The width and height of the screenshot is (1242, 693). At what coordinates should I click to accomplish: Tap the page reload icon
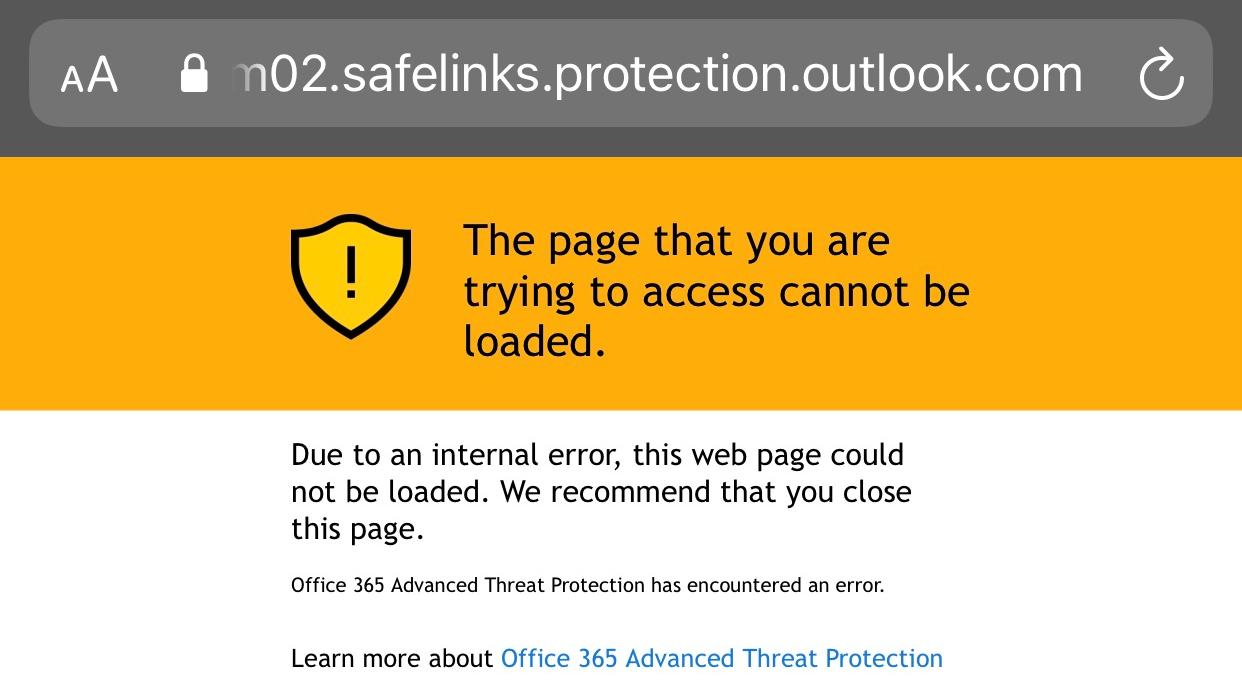[1161, 73]
